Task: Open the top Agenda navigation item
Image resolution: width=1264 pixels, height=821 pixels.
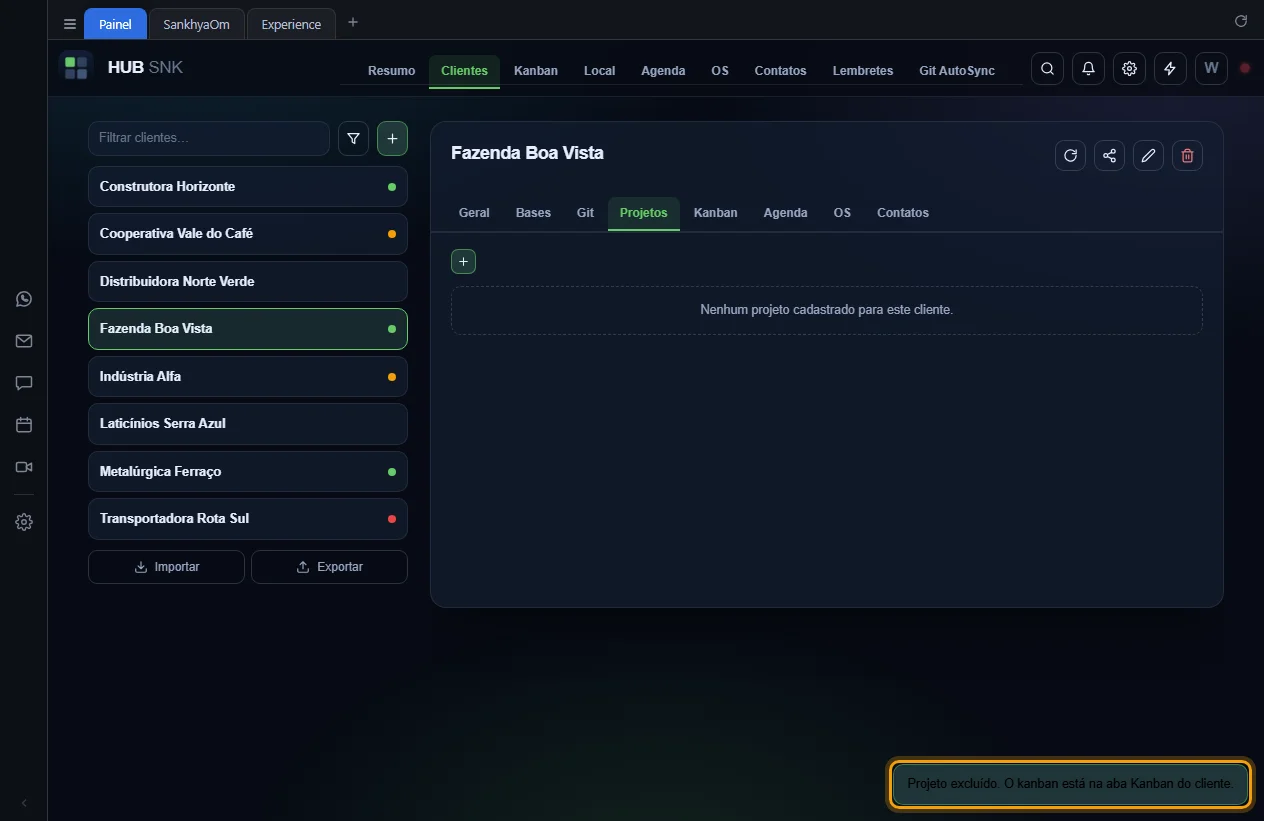Action: pos(663,71)
